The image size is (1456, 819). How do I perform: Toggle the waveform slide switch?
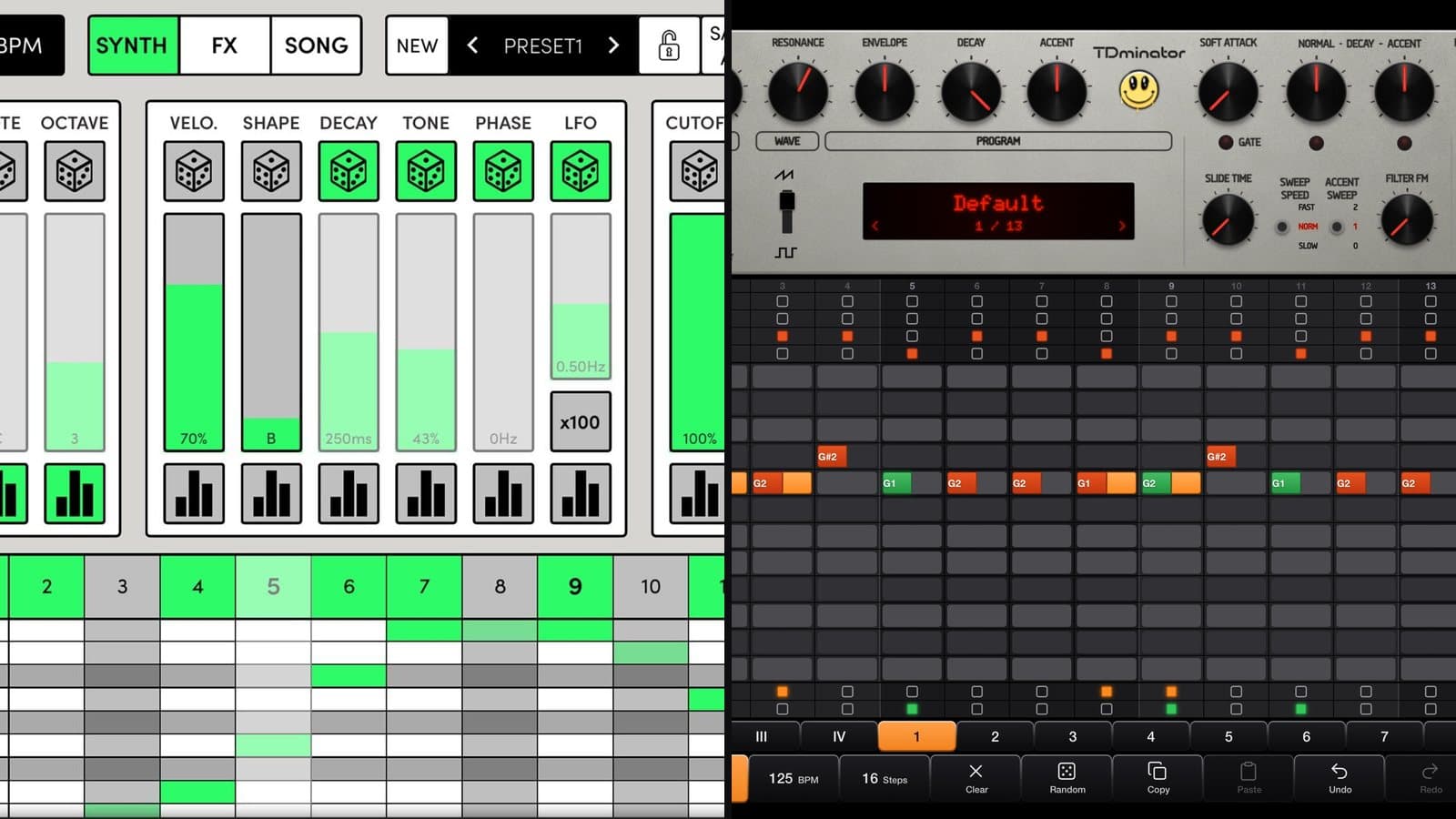[787, 212]
